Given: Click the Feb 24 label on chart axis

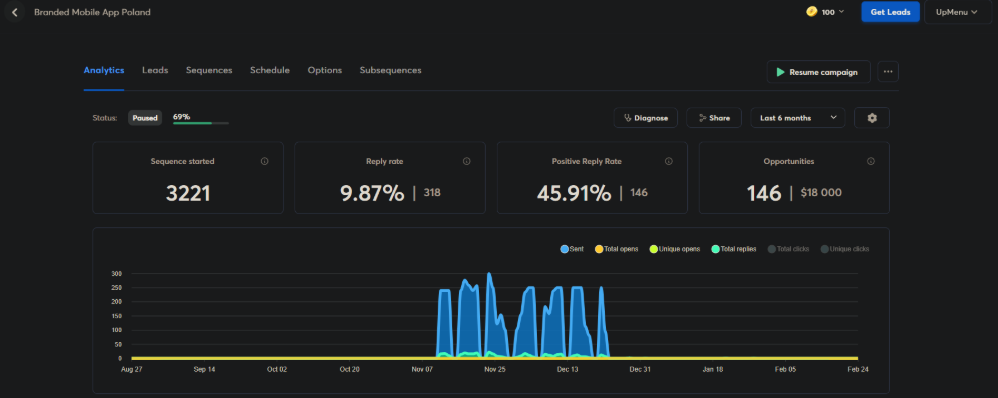Looking at the screenshot, I should [x=858, y=369].
